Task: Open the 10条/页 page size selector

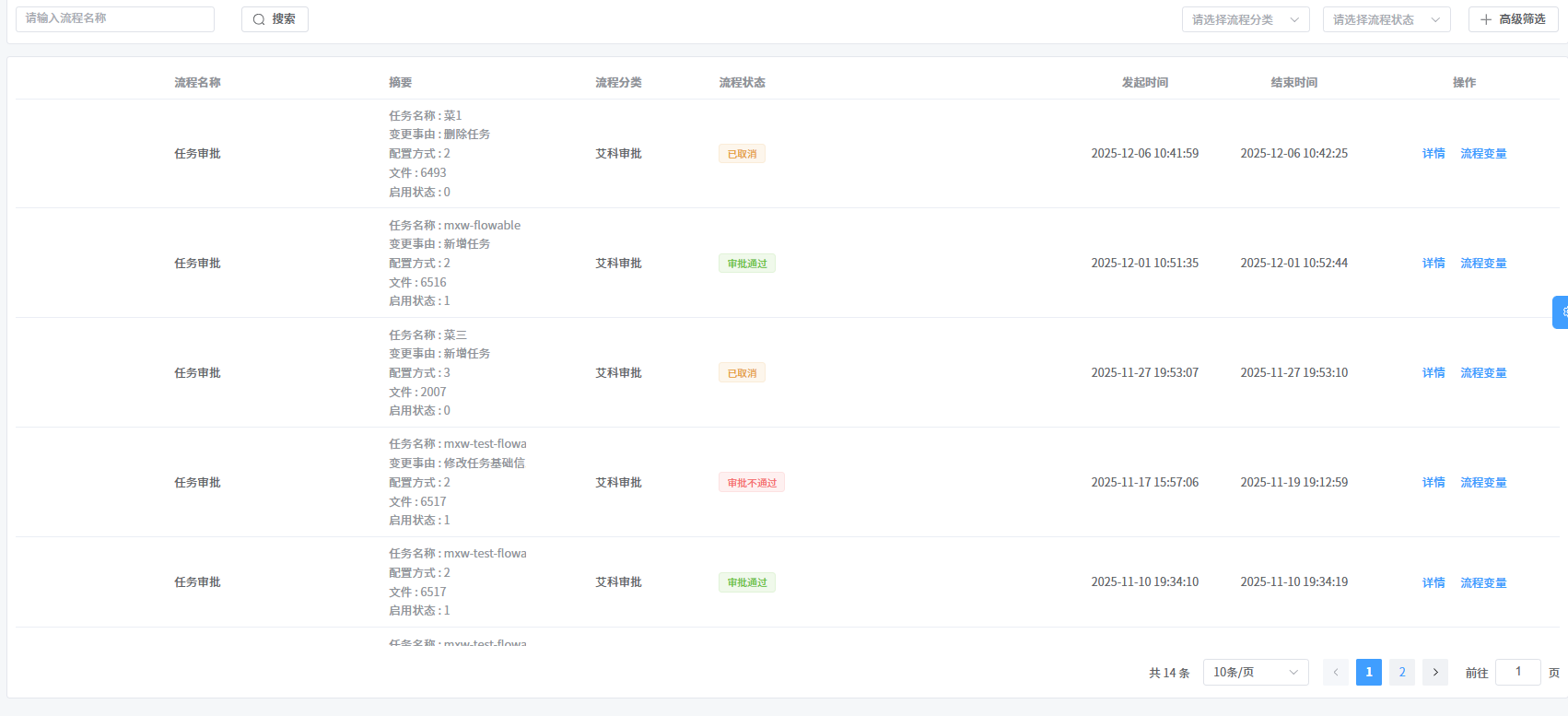Action: coord(1255,673)
